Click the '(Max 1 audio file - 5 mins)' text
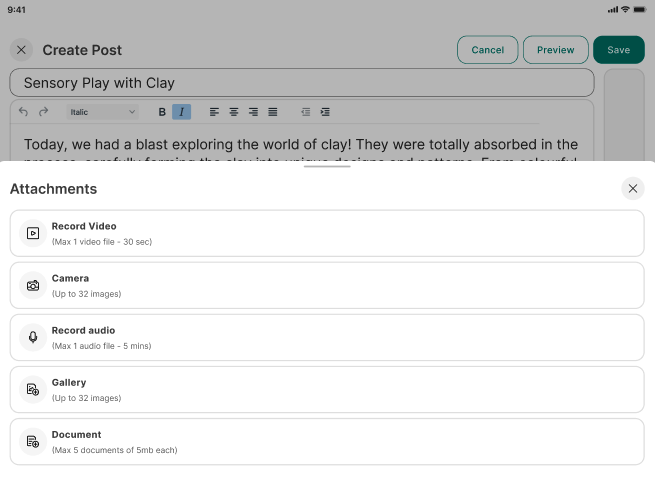 102,346
